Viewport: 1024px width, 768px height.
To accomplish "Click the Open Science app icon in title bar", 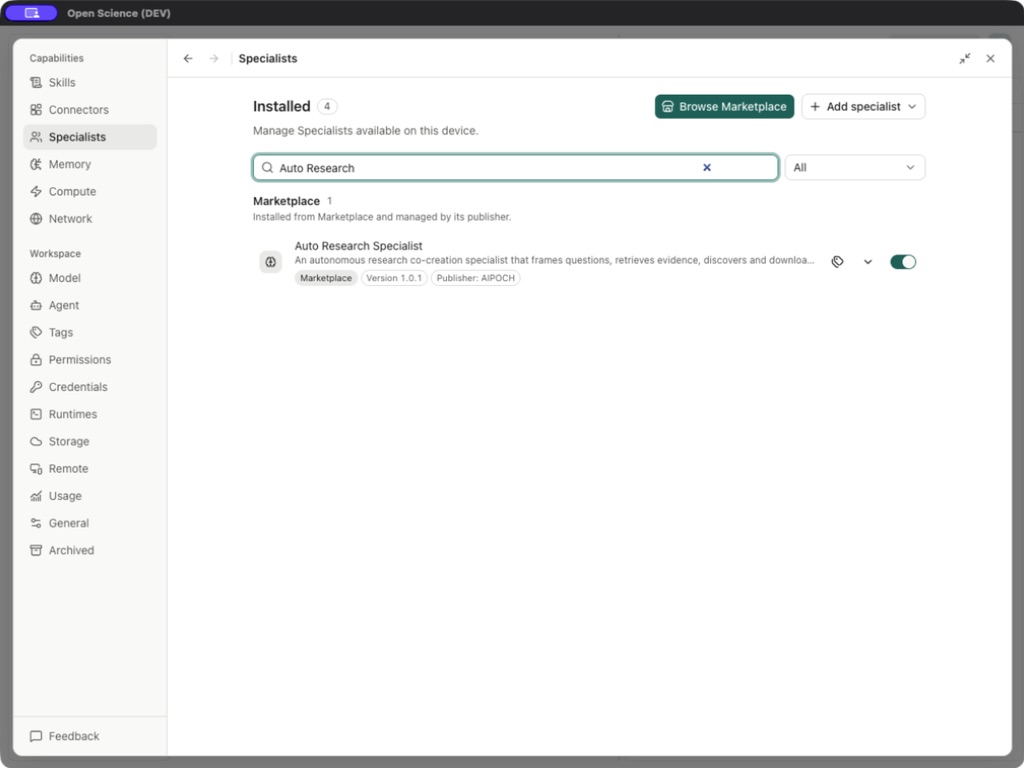I will pyautogui.click(x=31, y=13).
